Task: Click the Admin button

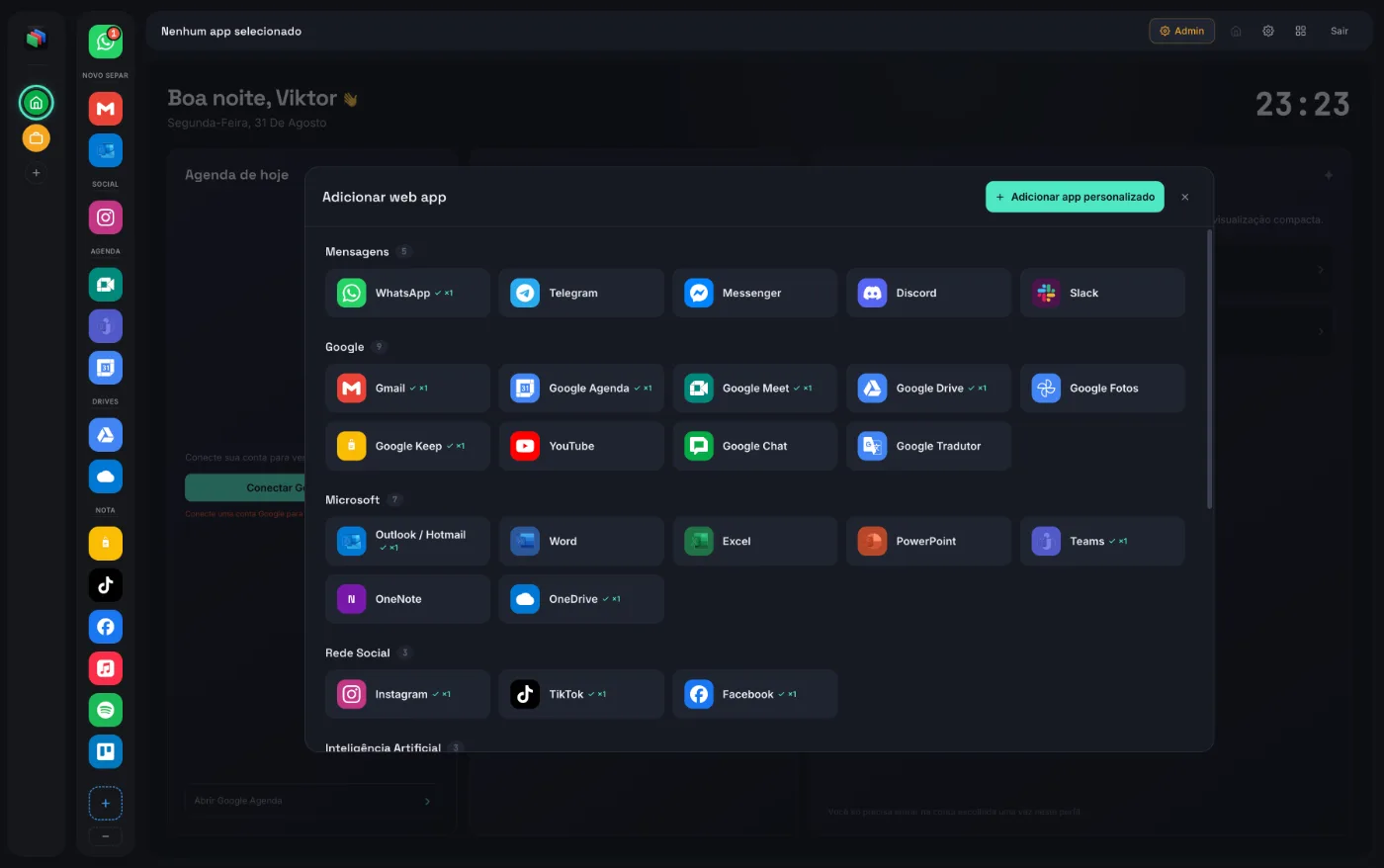Action: (x=1181, y=32)
